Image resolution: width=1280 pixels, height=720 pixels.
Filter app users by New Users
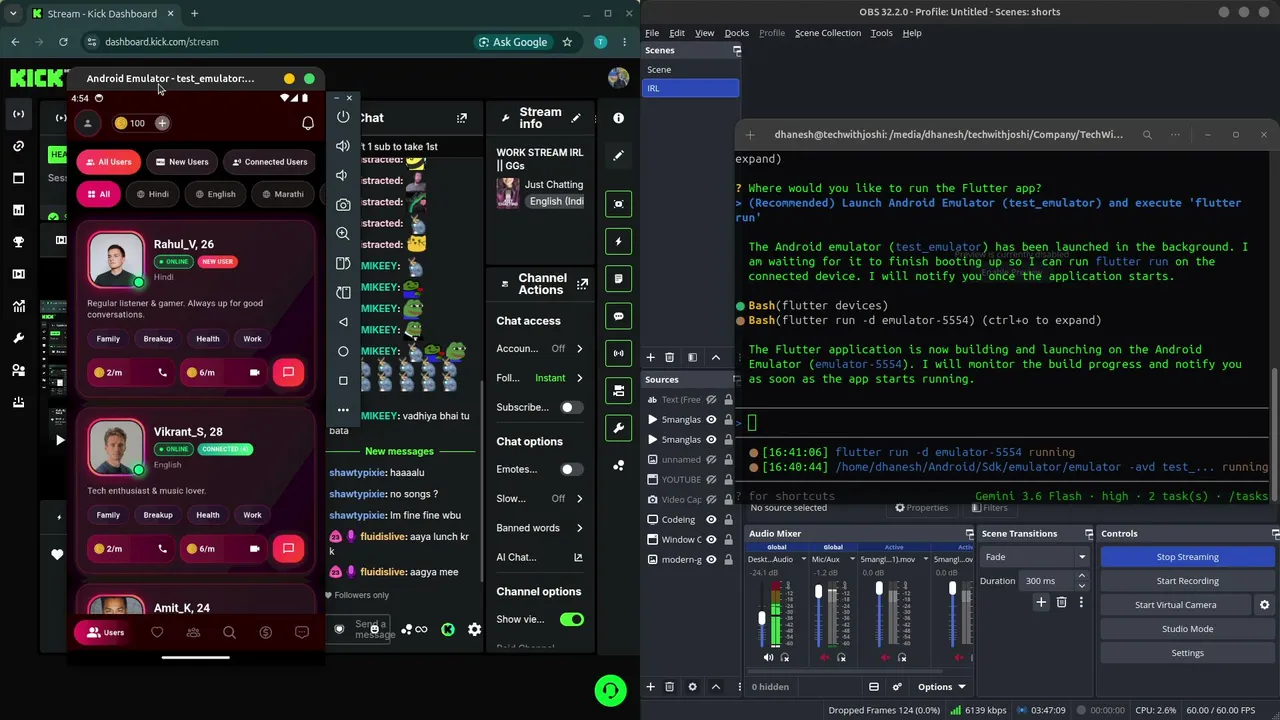(182, 162)
